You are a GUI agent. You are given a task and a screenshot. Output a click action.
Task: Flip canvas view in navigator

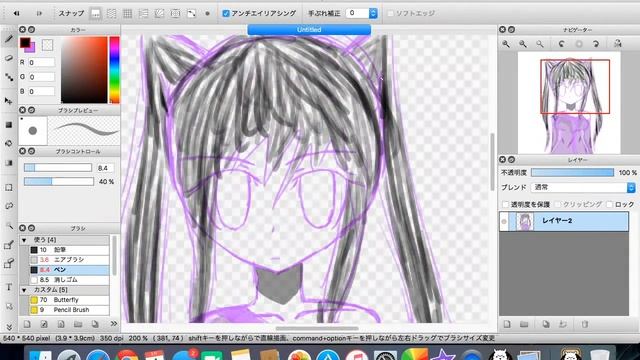point(618,44)
